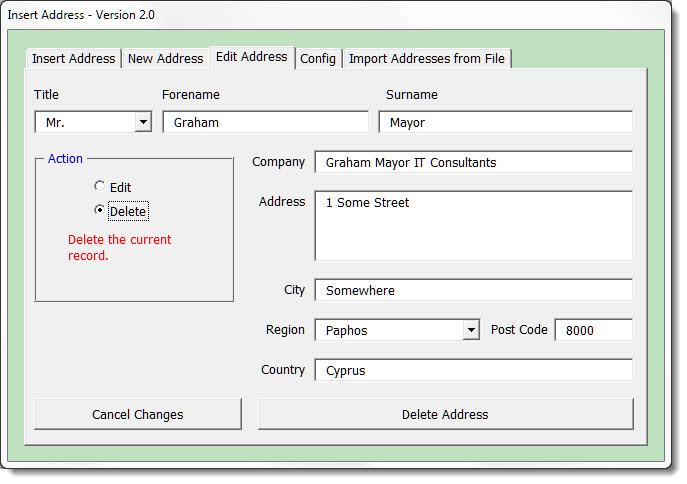Select the Edit Address tab
This screenshot has height=484, width=687.
click(x=252, y=57)
